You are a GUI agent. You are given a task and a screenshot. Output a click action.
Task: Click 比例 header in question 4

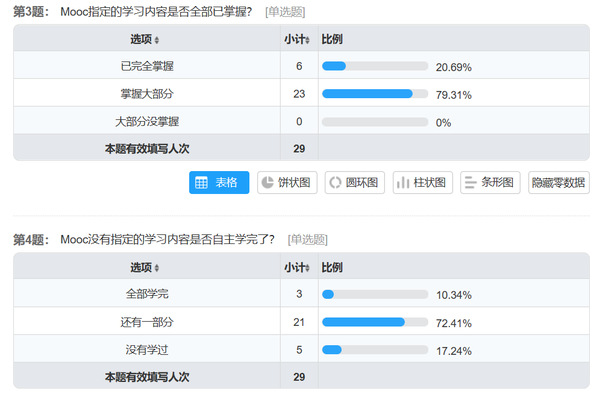[x=332, y=268]
